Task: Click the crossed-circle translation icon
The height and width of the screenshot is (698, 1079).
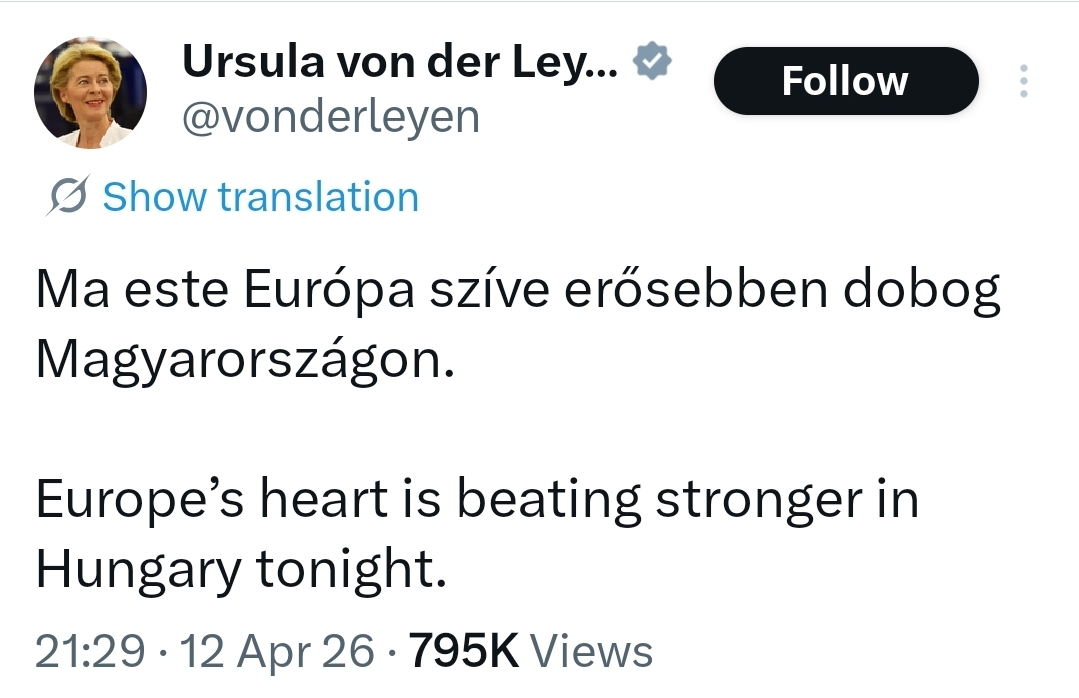Action: pyautogui.click(x=70, y=197)
